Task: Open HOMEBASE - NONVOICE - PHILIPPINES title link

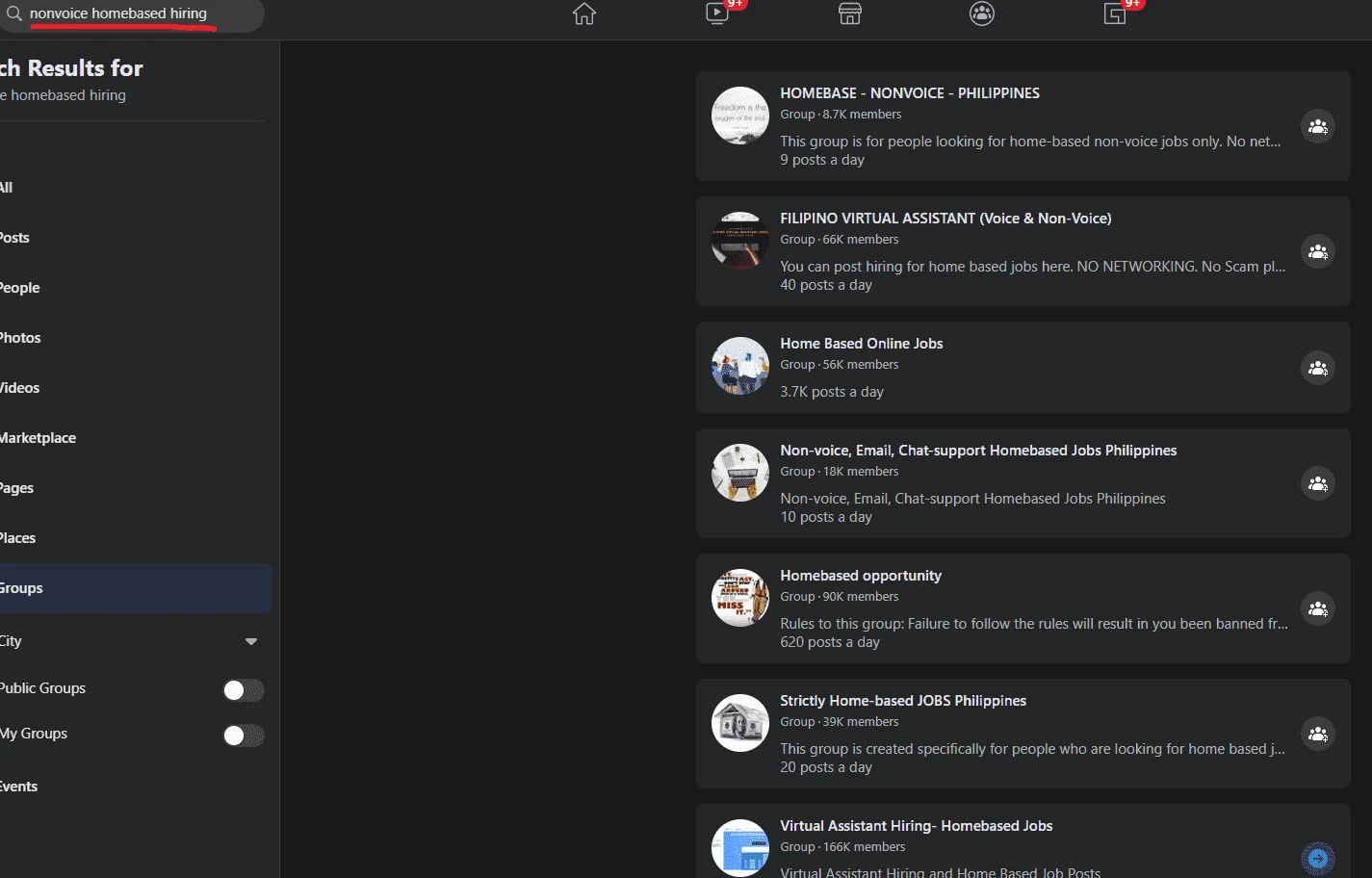Action: pos(910,93)
